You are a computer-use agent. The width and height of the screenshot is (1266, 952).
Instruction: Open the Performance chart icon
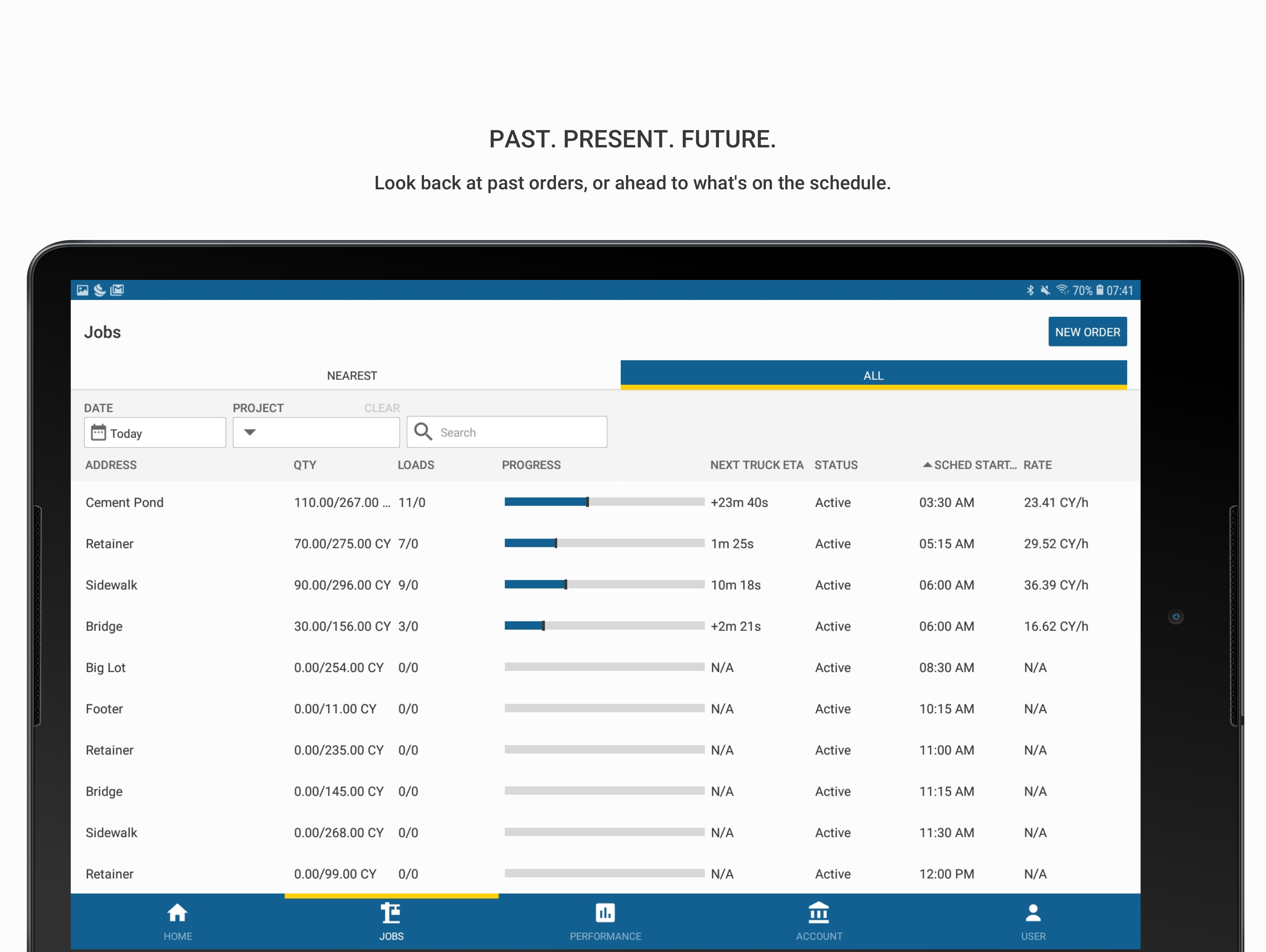click(605, 914)
